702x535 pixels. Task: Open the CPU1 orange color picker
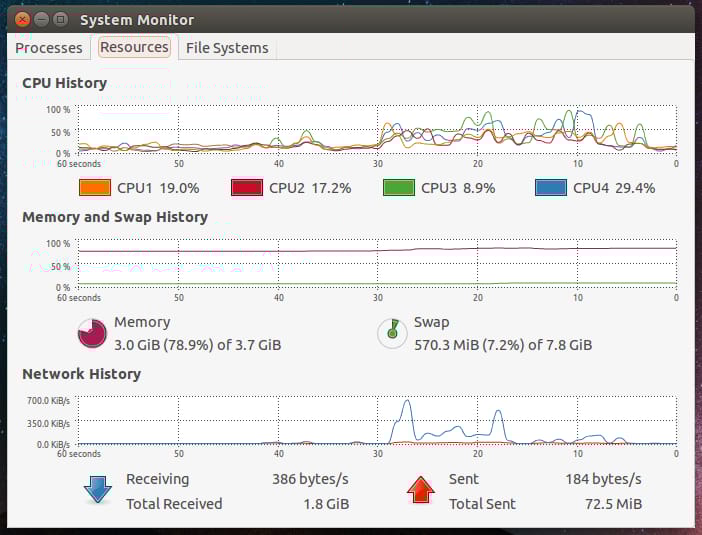(x=94, y=188)
